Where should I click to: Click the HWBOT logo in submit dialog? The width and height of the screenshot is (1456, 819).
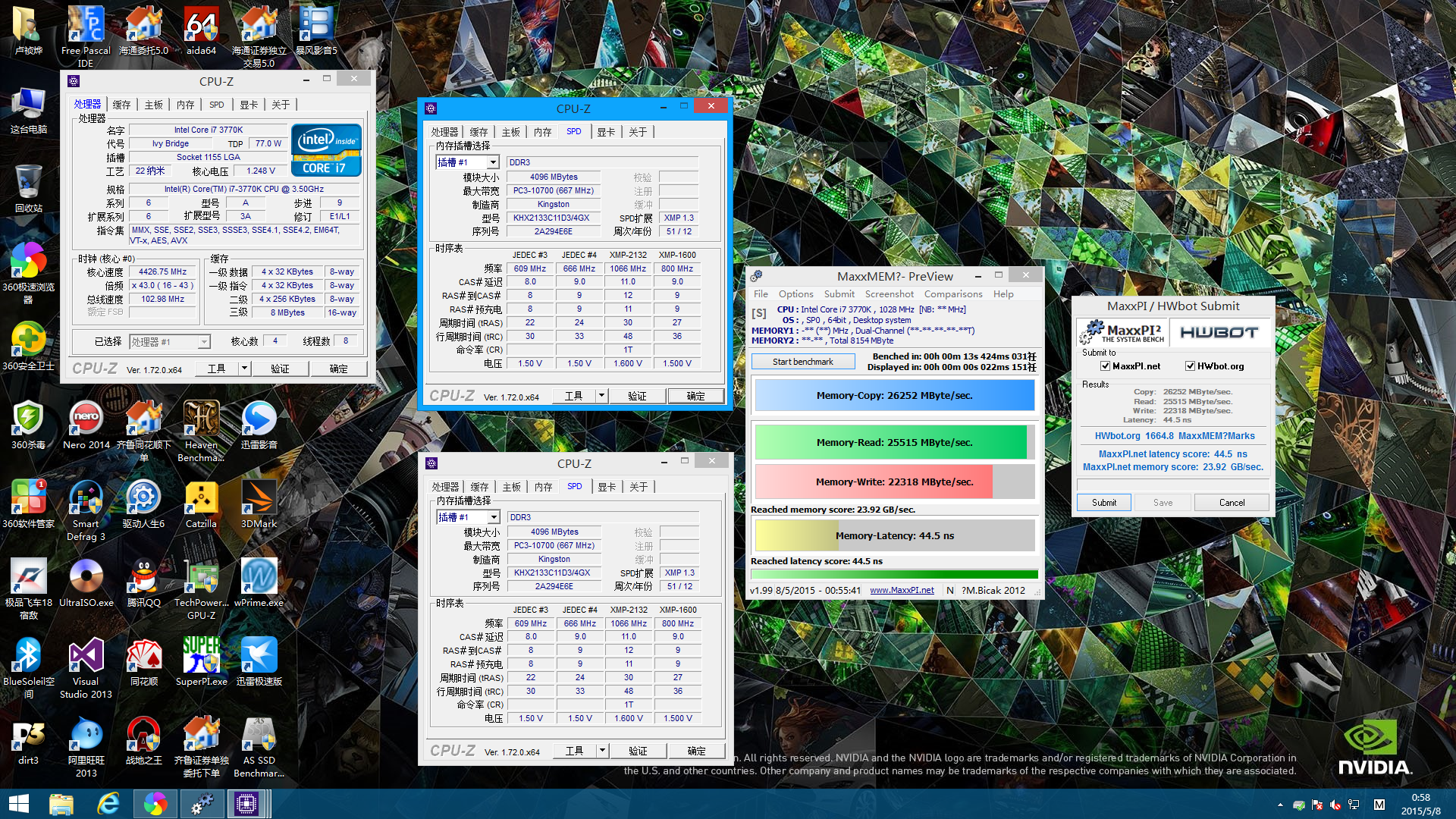[x=1219, y=332]
